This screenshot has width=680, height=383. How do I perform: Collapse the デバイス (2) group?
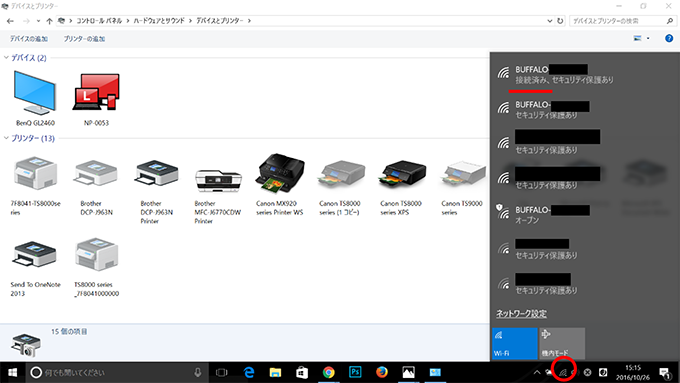6,57
